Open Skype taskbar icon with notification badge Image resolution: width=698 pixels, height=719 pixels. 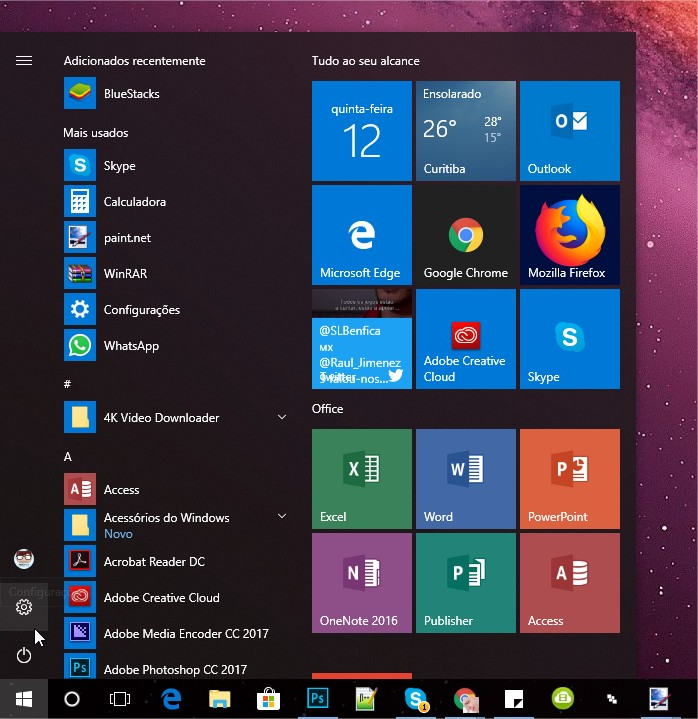(x=415, y=699)
